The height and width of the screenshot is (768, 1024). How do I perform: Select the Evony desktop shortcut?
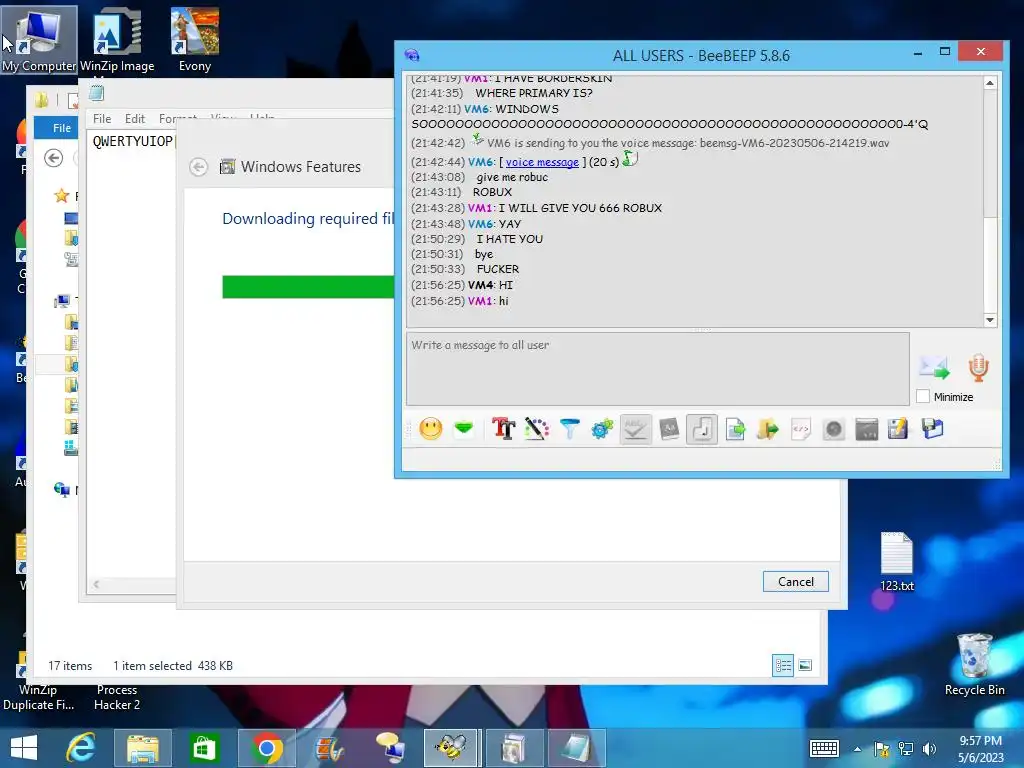(195, 40)
